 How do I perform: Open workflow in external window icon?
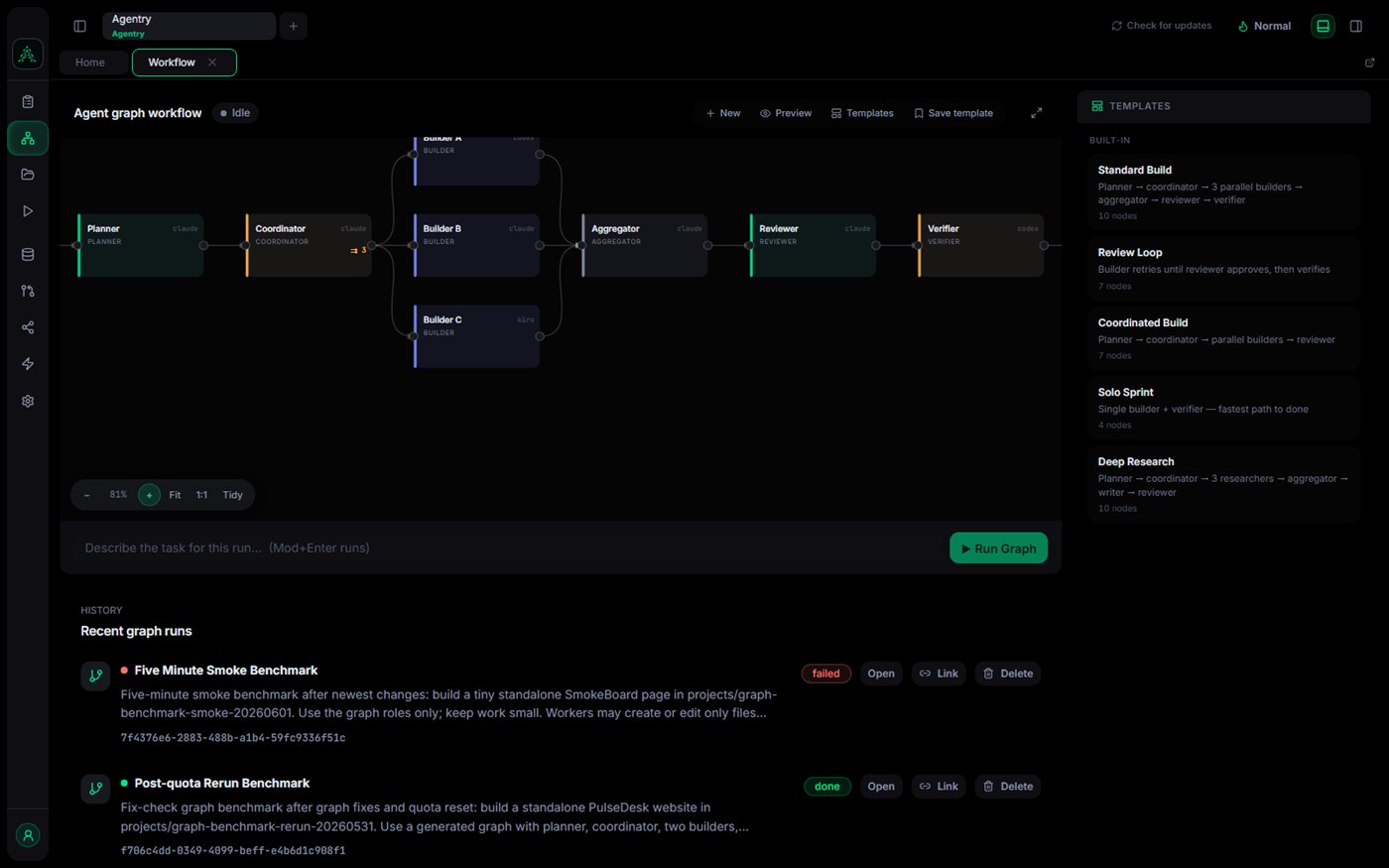point(1370,62)
